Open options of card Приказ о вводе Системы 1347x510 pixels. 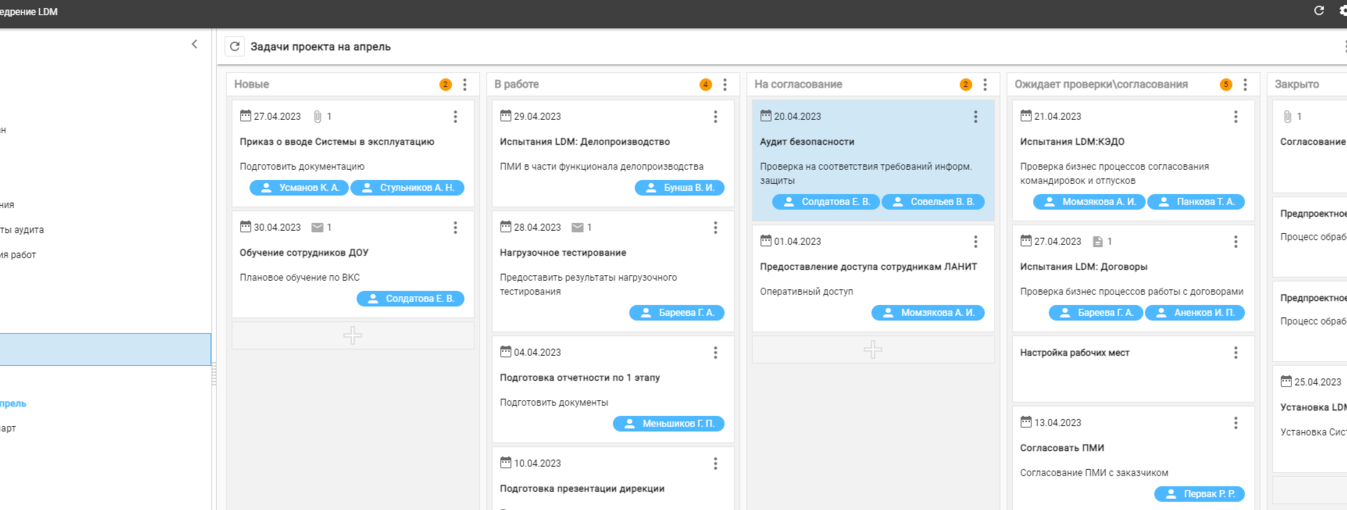point(455,117)
